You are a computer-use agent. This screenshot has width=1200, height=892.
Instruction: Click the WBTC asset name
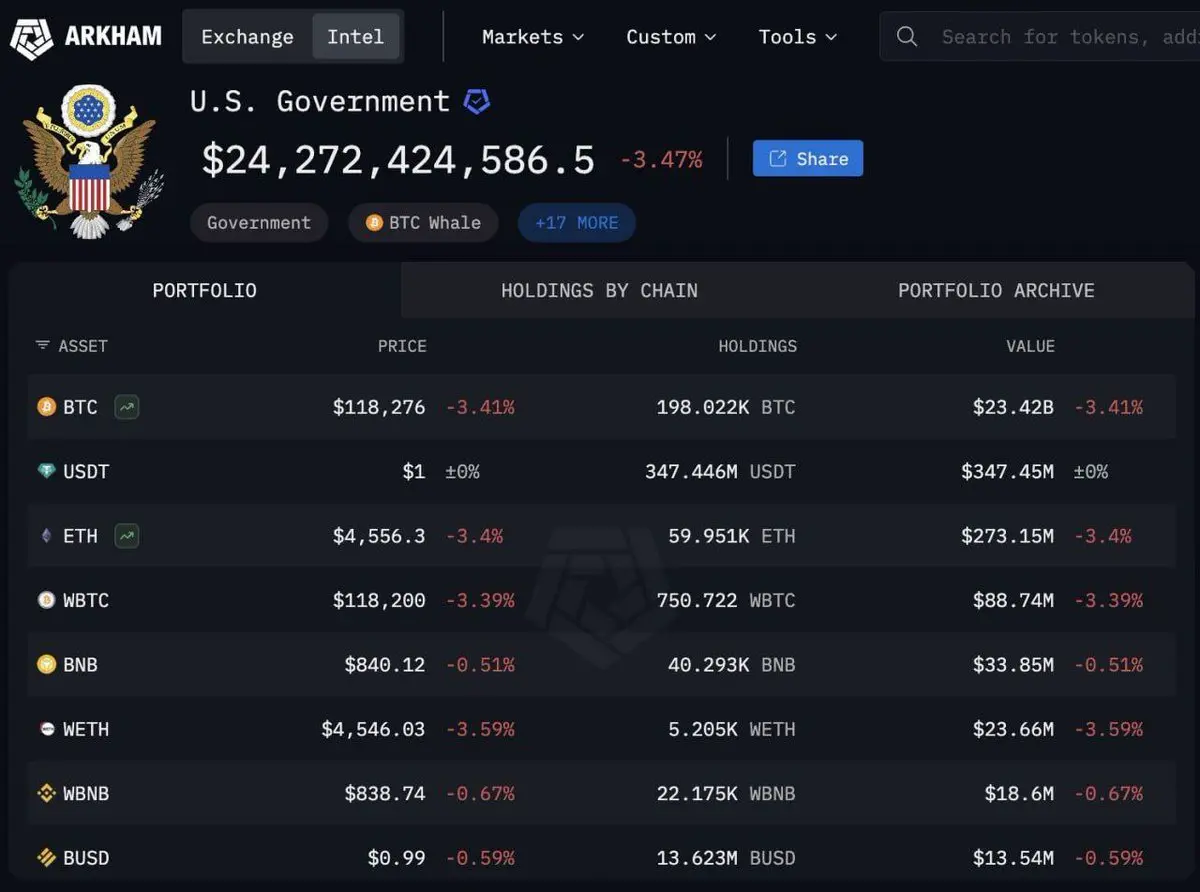(86, 600)
